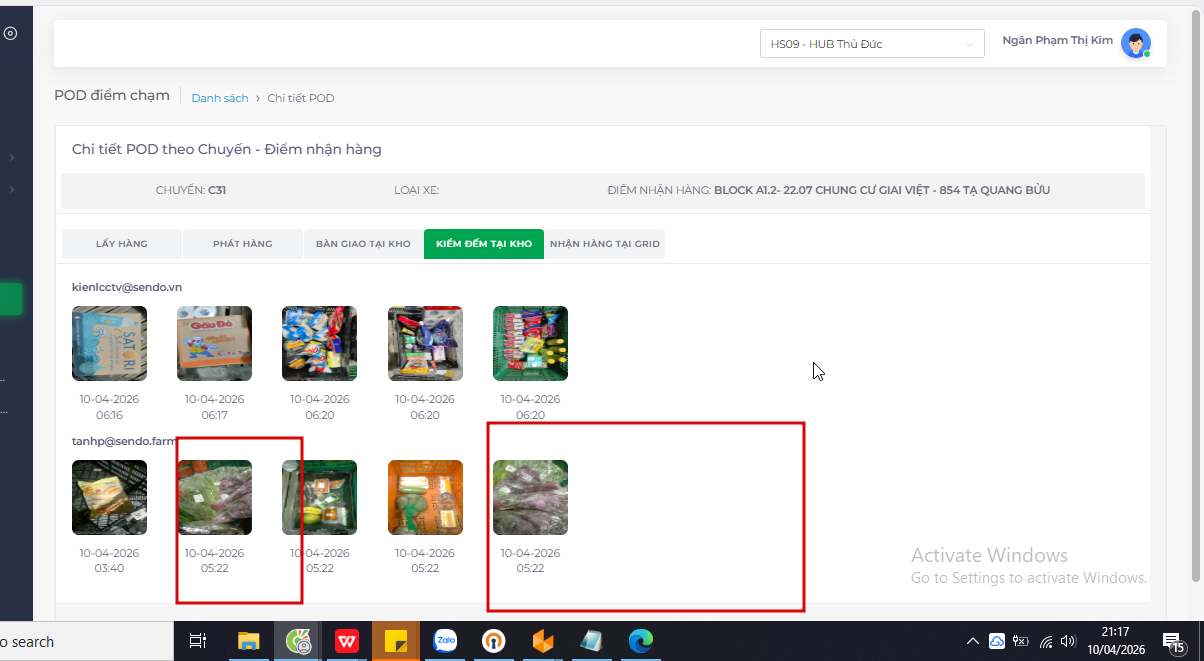The image size is (1204, 661).
Task: Launch WPS Office from taskbar
Action: click(x=347, y=641)
